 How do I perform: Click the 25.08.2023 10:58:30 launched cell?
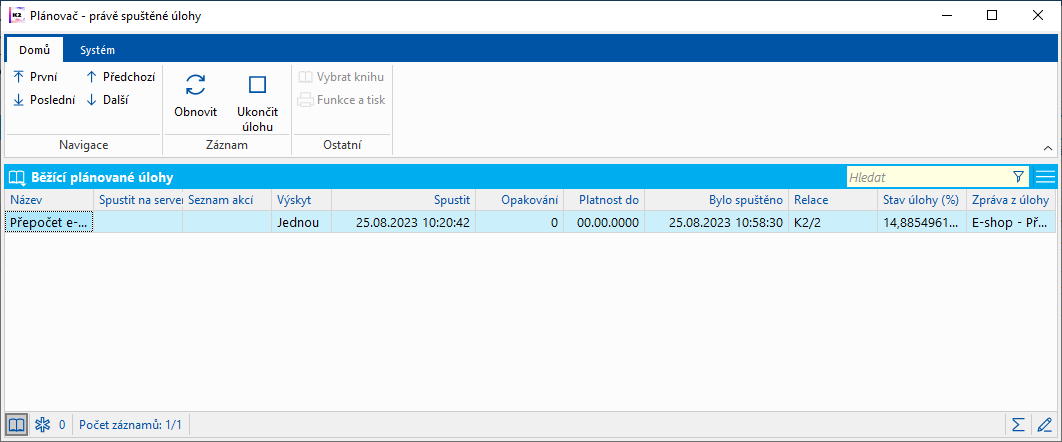pos(717,222)
